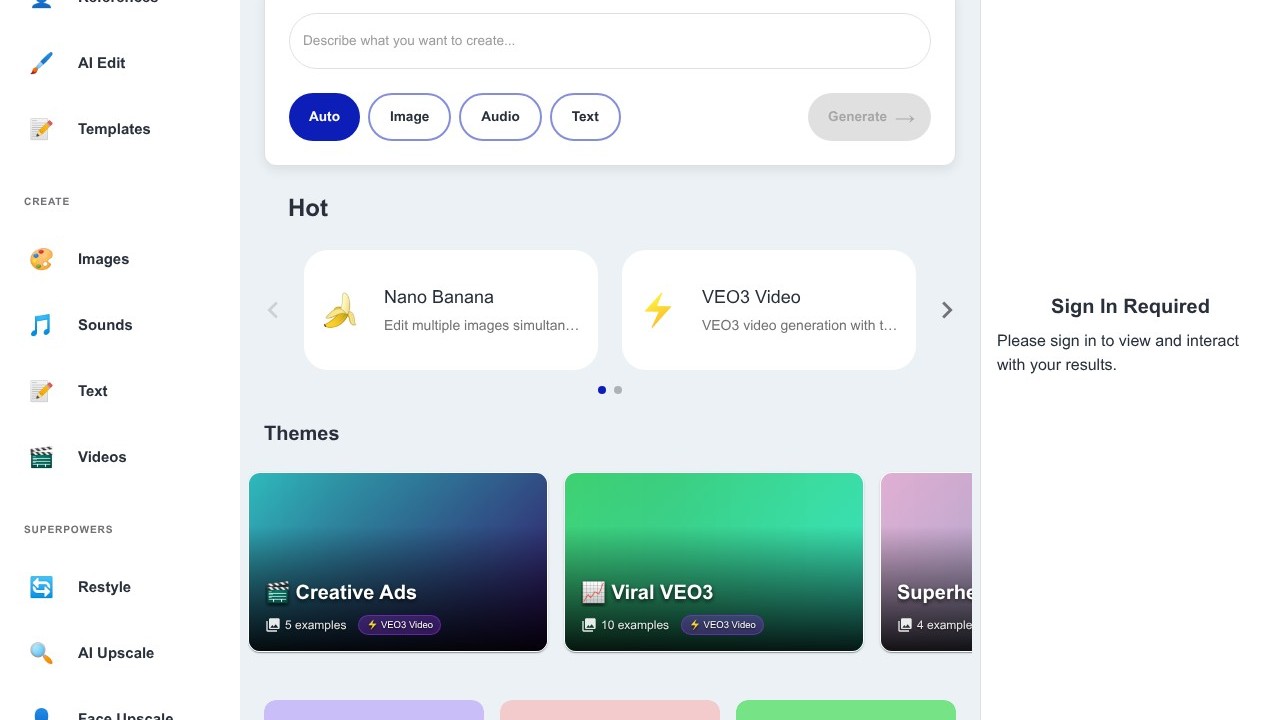The width and height of the screenshot is (1280, 720).
Task: Select the Auto generation mode
Action: tap(324, 117)
